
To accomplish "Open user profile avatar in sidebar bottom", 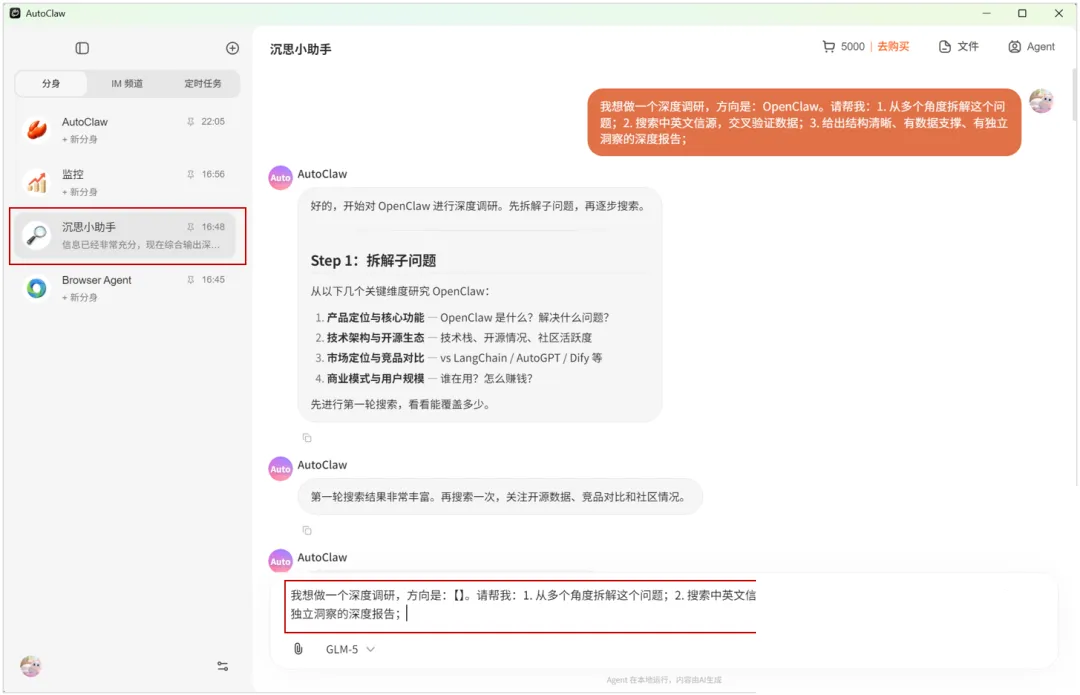I will [31, 666].
